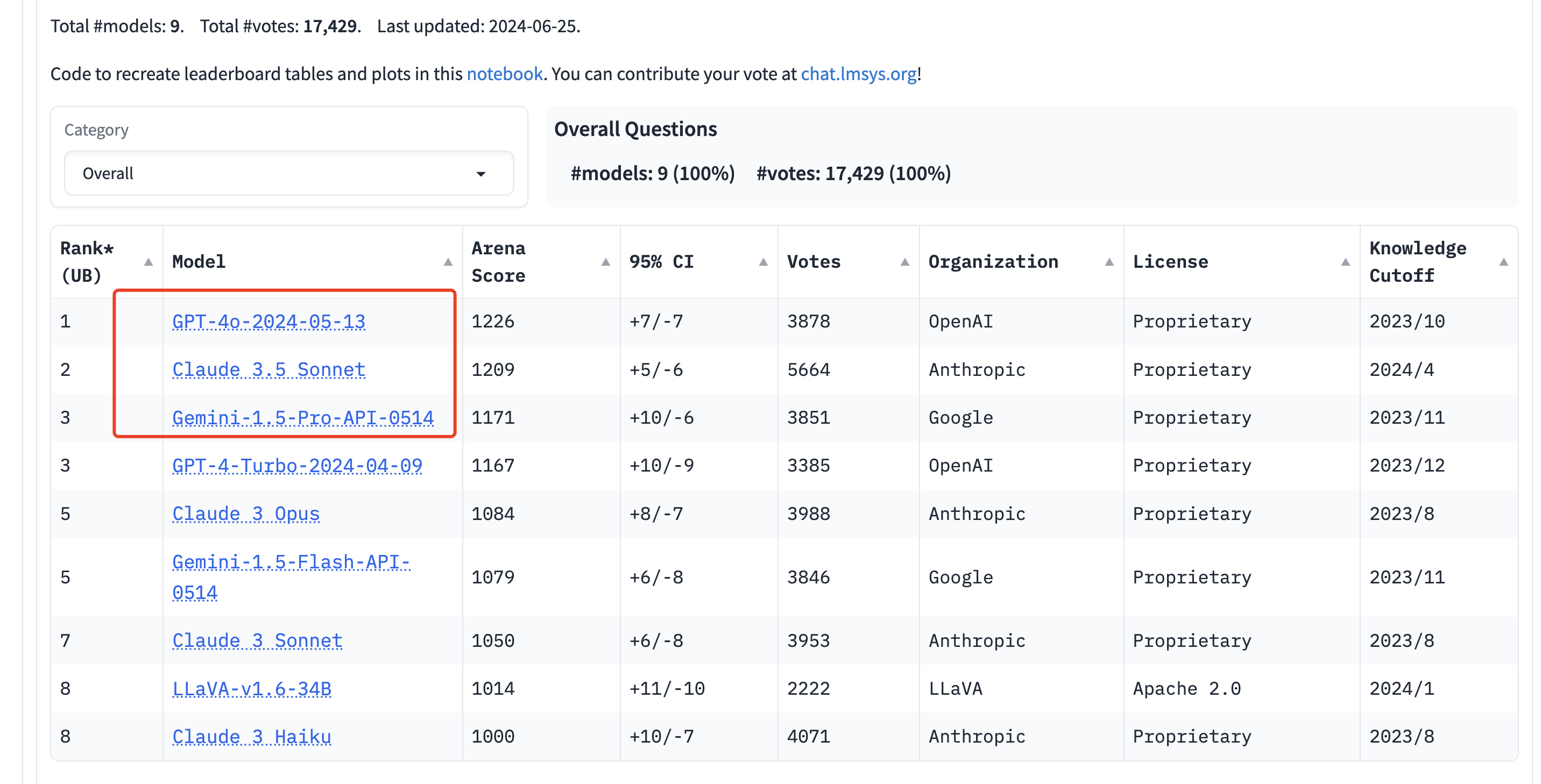
Task: Open the notebook link
Action: (504, 74)
